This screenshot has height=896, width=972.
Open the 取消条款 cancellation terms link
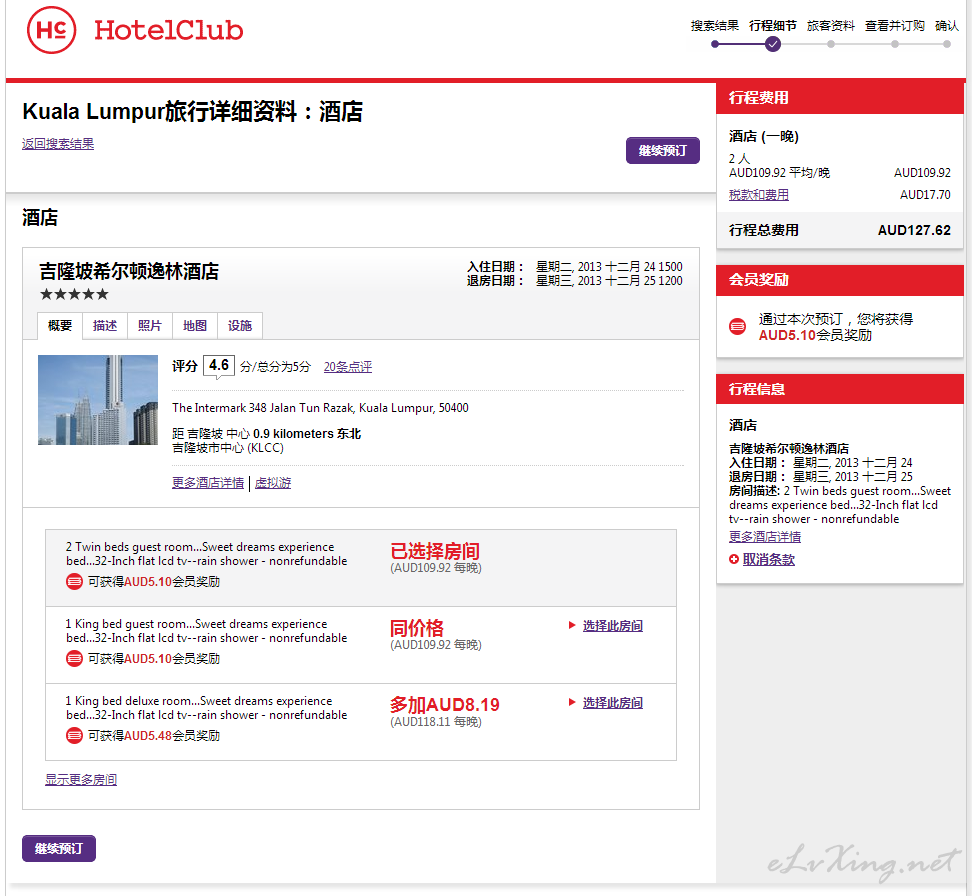[769, 559]
